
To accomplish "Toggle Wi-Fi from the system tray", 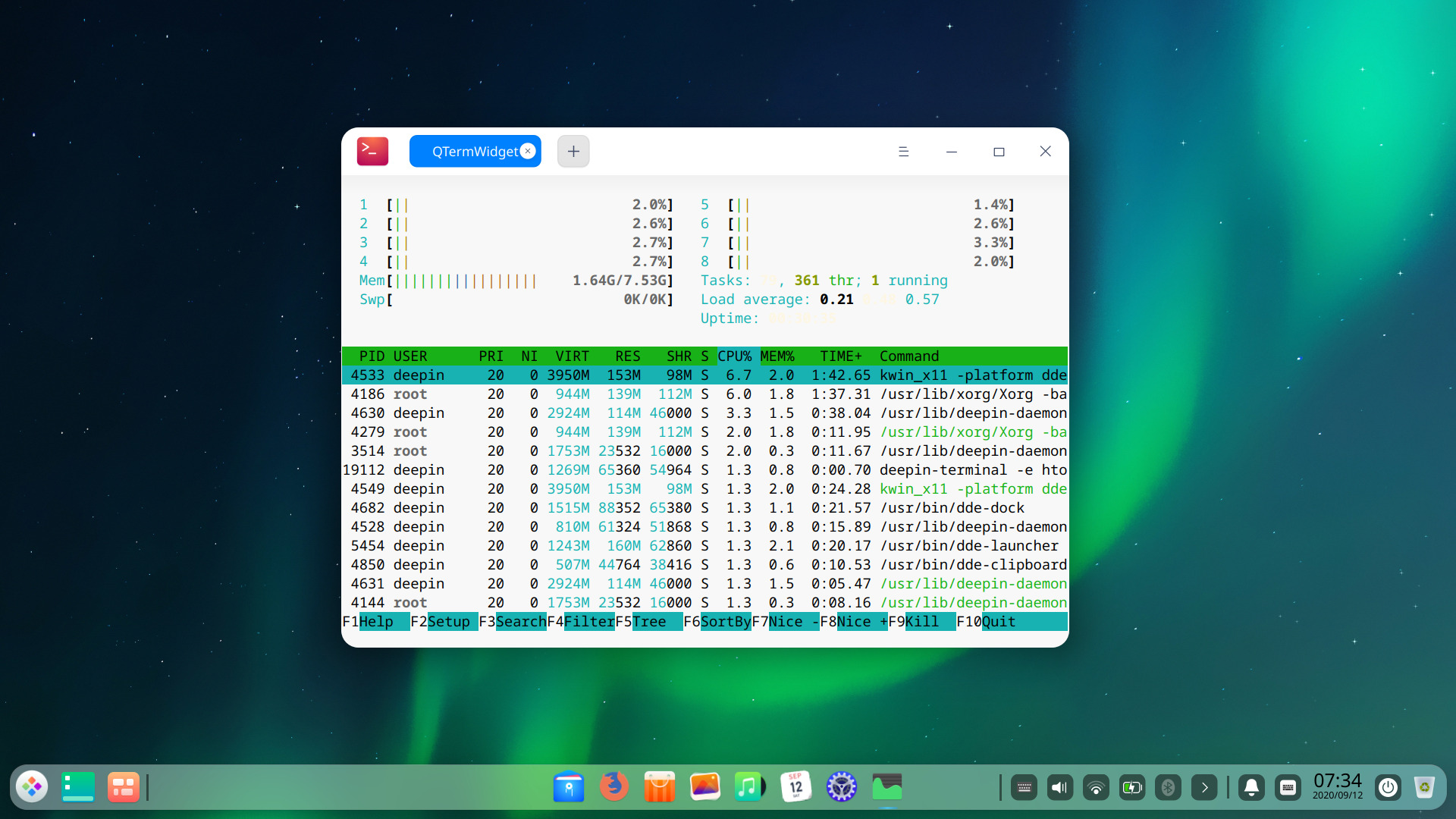I will [1096, 787].
